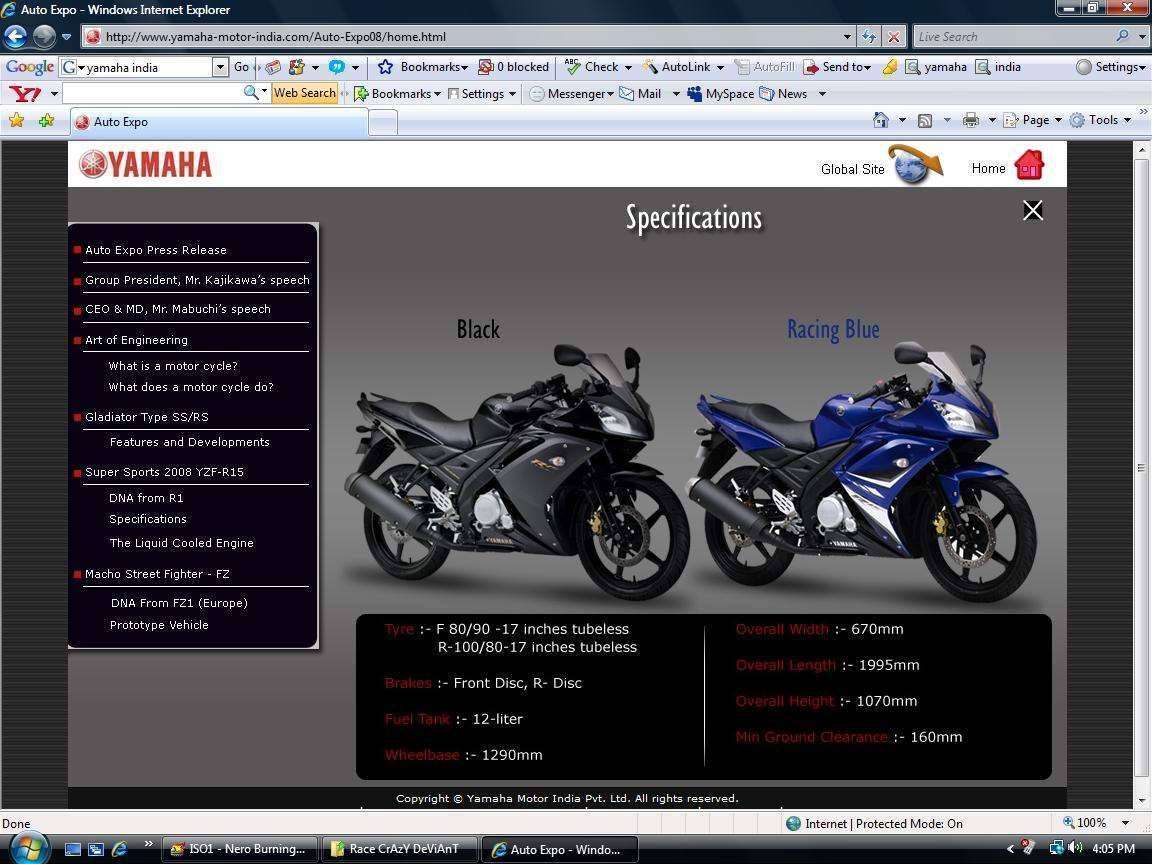Click the 0 blocked popup blocker

pyautogui.click(x=514, y=67)
